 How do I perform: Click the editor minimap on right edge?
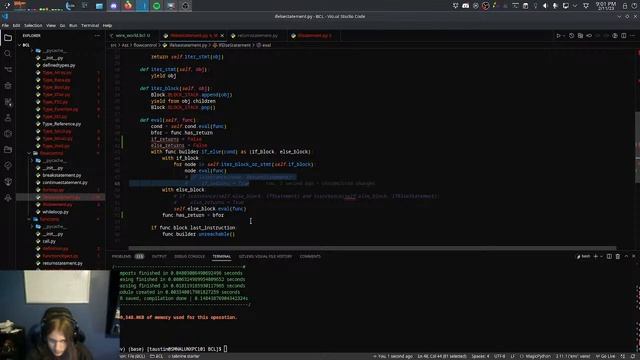pos(637,147)
